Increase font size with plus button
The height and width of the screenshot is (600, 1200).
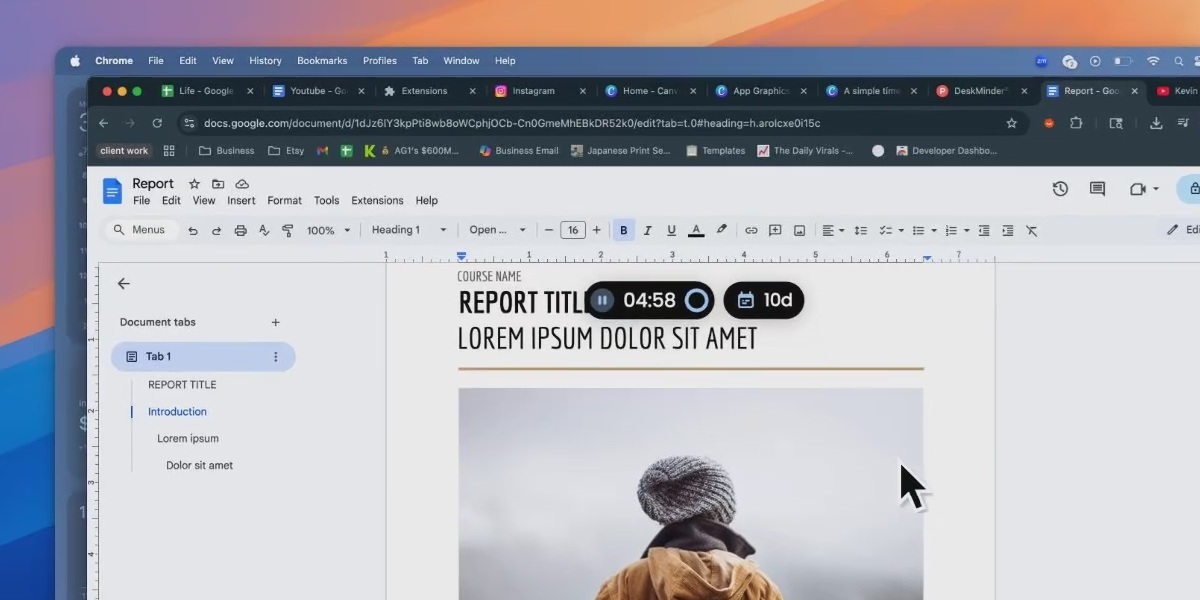[597, 230]
